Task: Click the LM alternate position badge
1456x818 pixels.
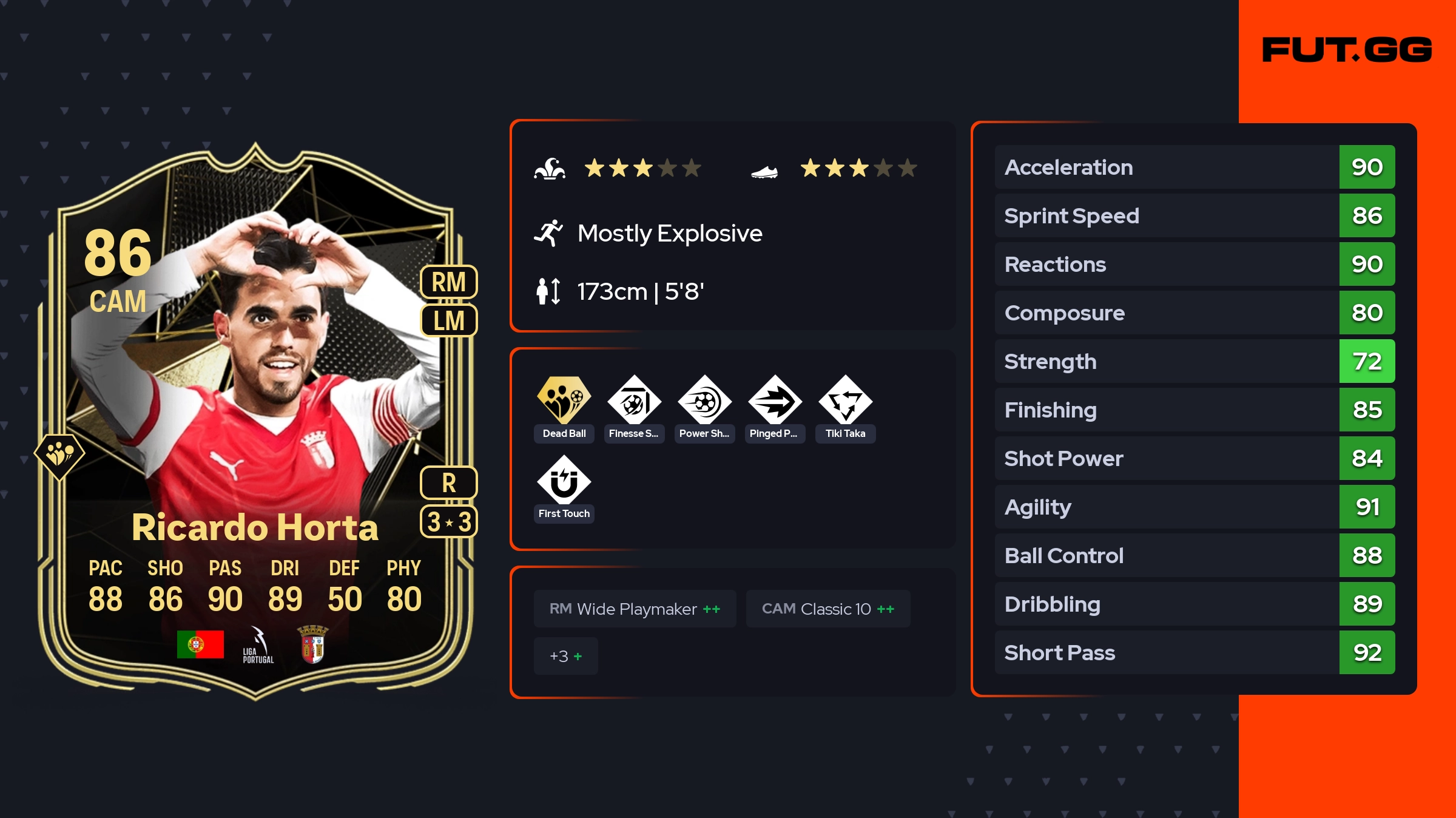Action: (x=449, y=320)
